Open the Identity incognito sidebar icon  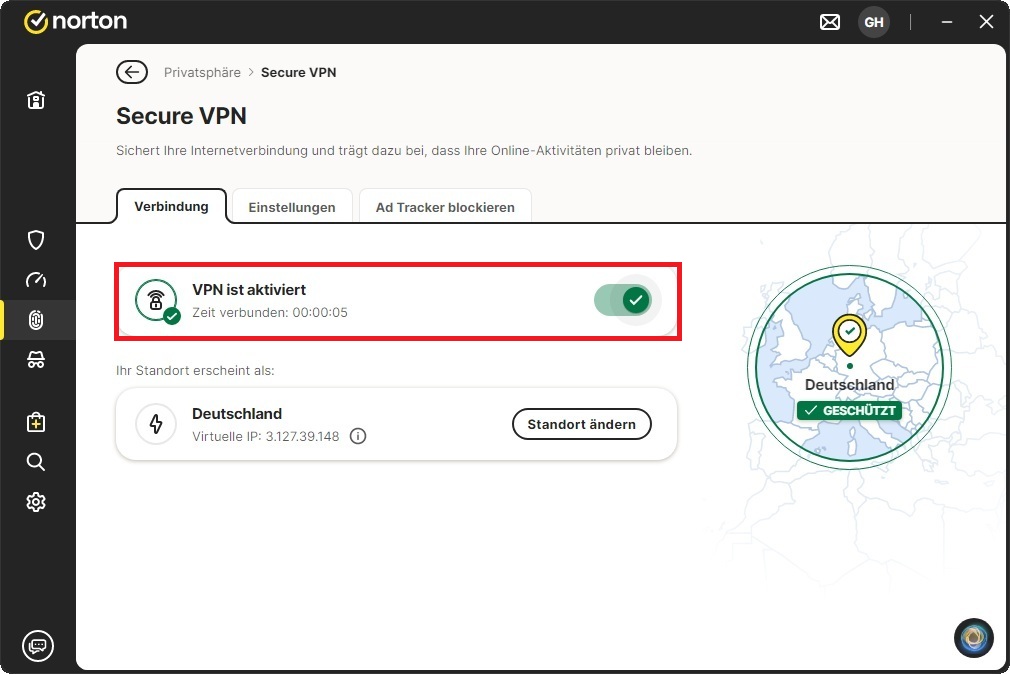click(36, 360)
